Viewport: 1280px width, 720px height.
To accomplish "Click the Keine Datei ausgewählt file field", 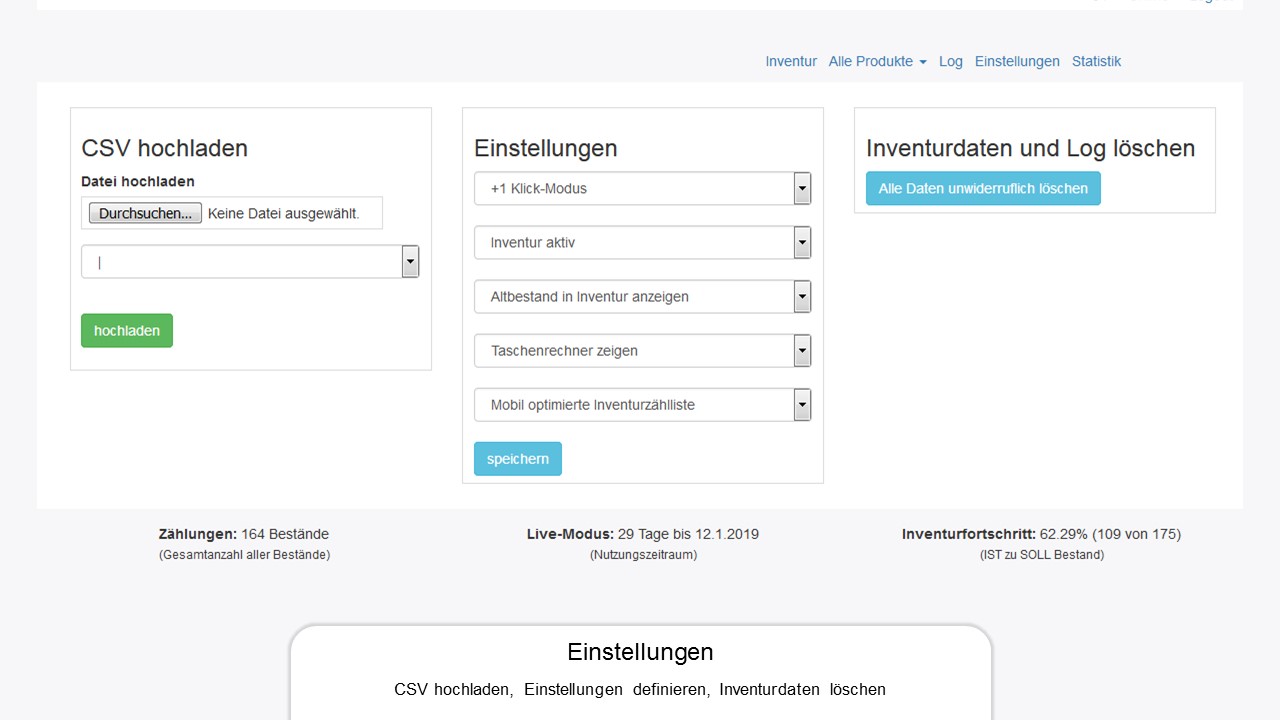I will point(284,213).
